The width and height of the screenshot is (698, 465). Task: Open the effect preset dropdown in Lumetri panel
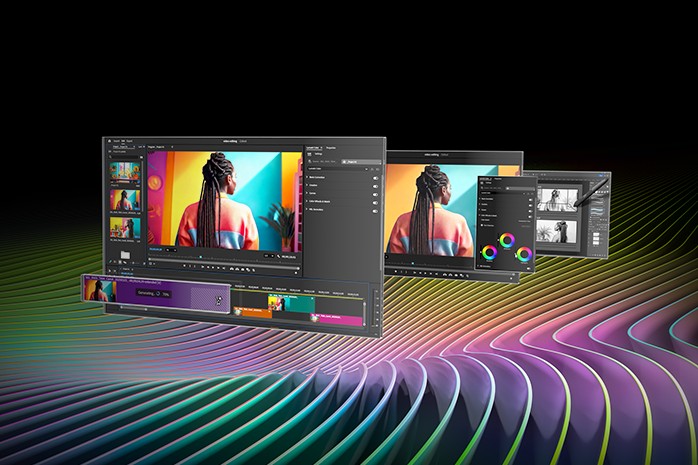click(x=338, y=169)
